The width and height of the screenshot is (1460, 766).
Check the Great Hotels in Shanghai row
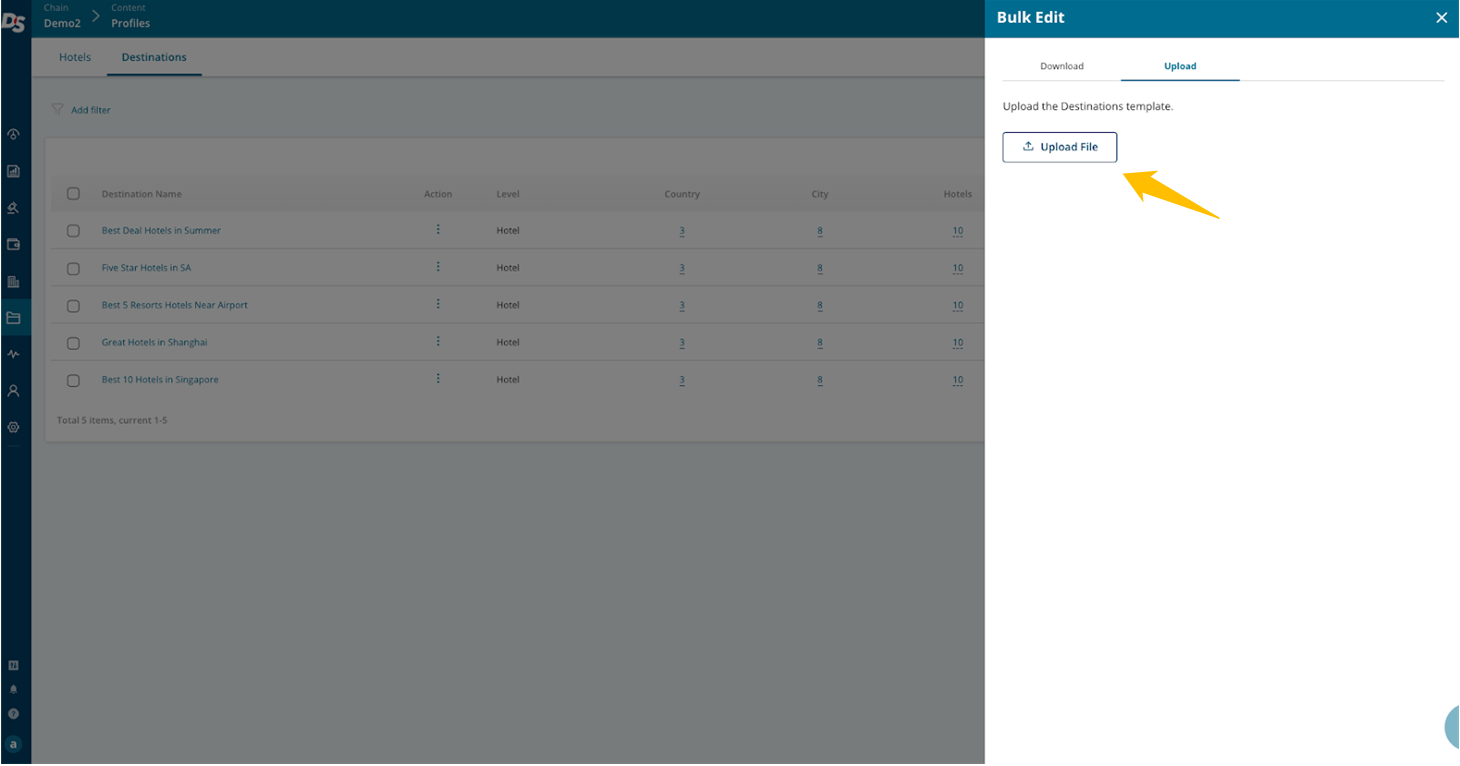[73, 343]
